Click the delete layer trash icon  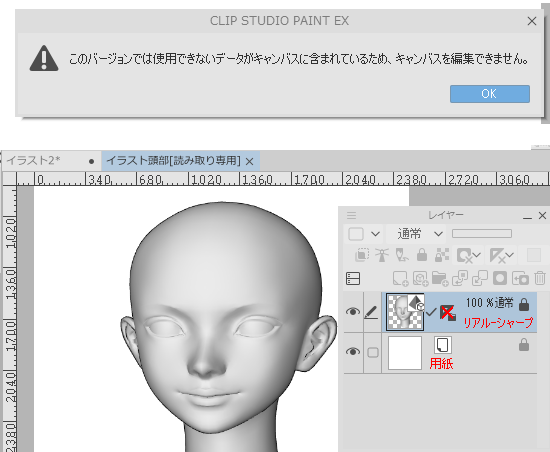coord(540,278)
